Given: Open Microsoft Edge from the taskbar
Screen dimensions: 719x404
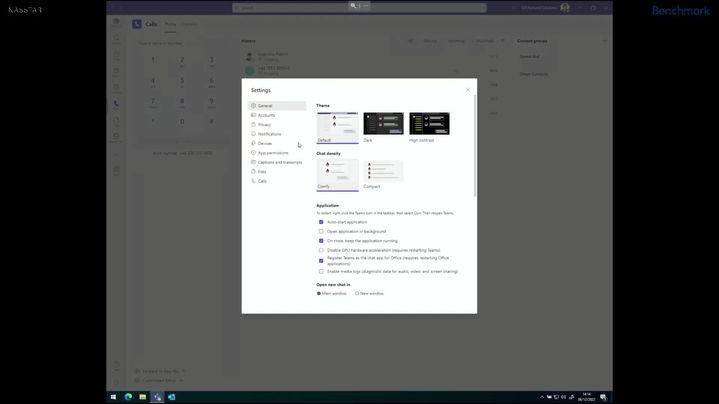Looking at the screenshot, I should [128, 397].
